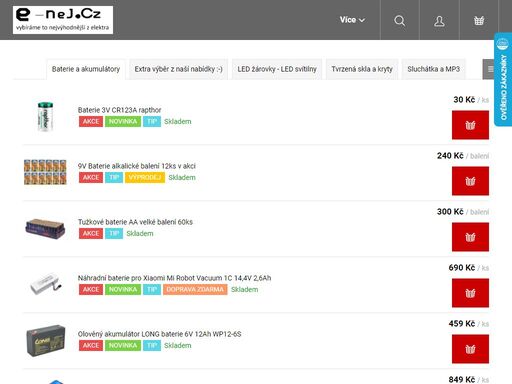Open Olověný akumulátor LONG baterie 6V link

click(159, 334)
